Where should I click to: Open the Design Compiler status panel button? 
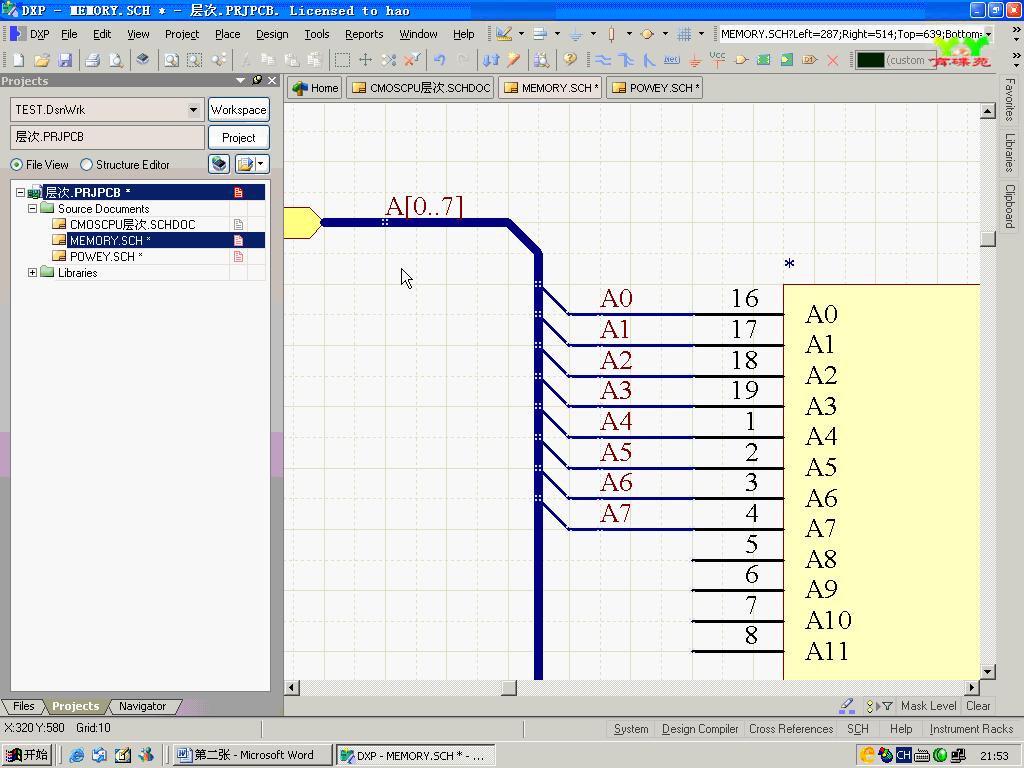[699, 729]
